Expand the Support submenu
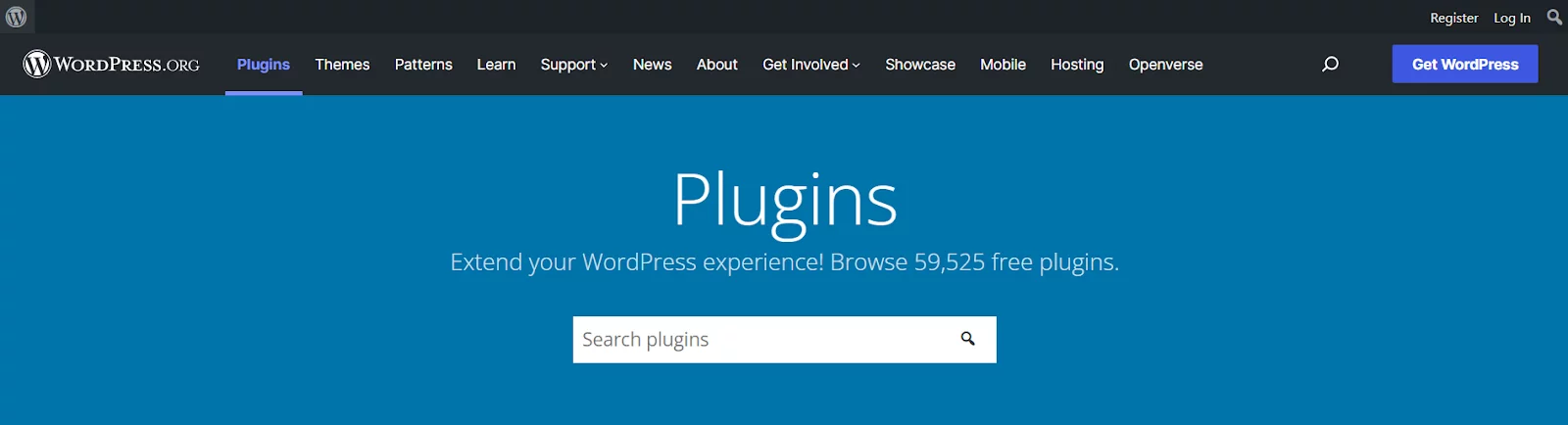1568x425 pixels. click(x=574, y=65)
